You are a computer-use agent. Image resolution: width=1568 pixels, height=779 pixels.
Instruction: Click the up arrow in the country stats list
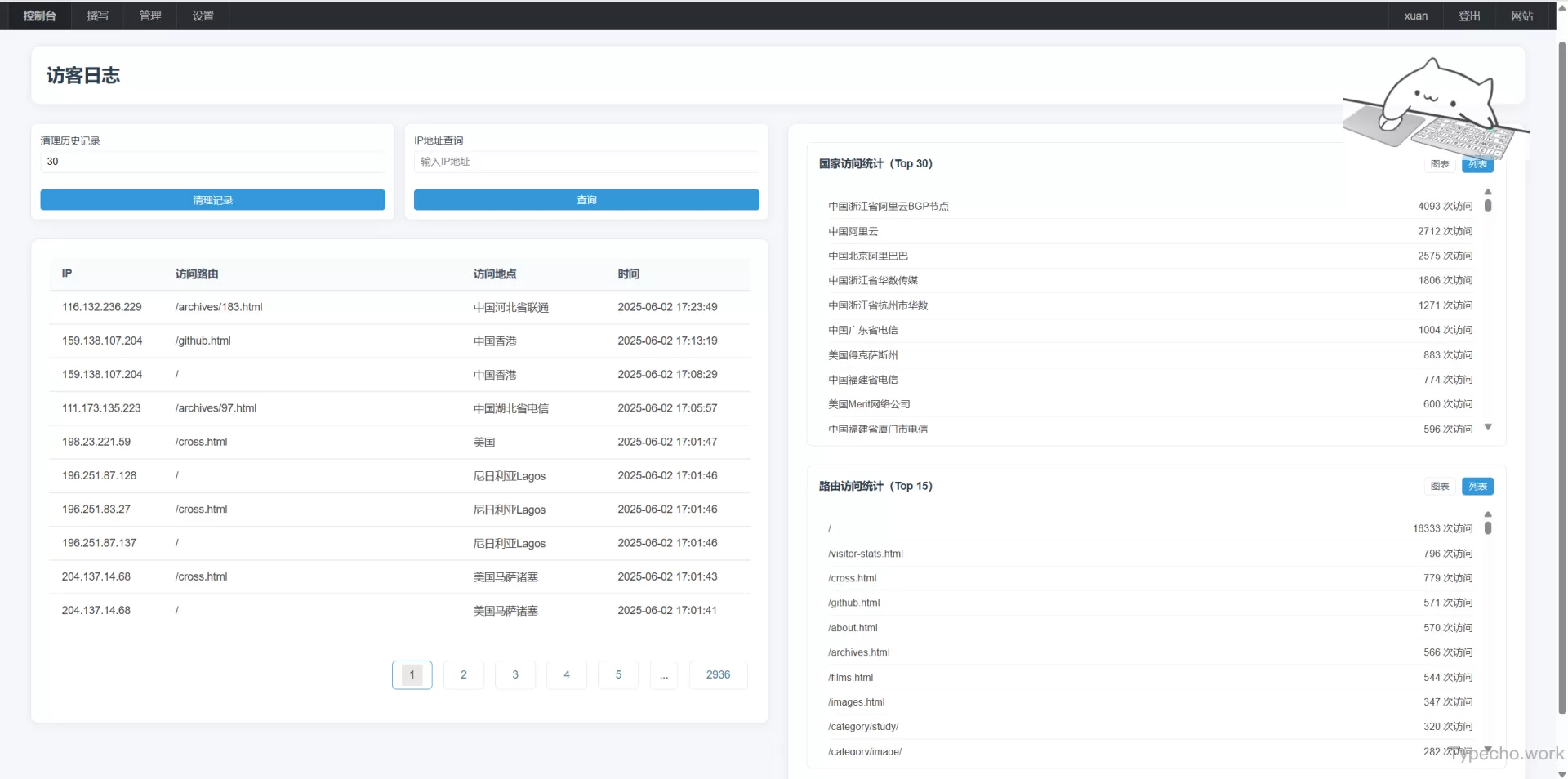(1488, 192)
